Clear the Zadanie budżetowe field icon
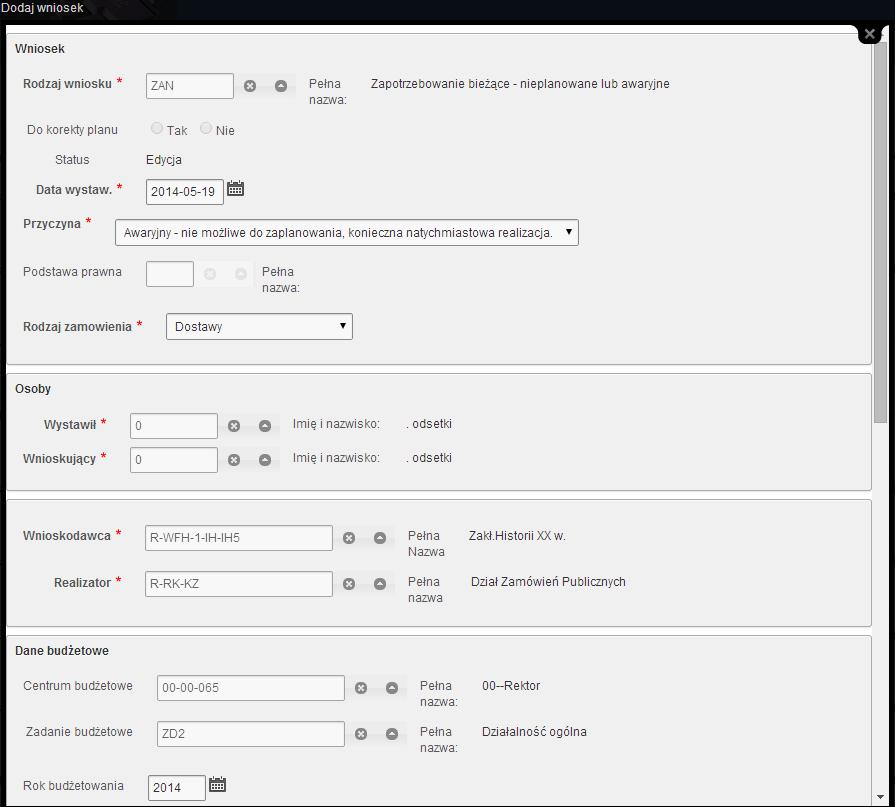 (361, 735)
